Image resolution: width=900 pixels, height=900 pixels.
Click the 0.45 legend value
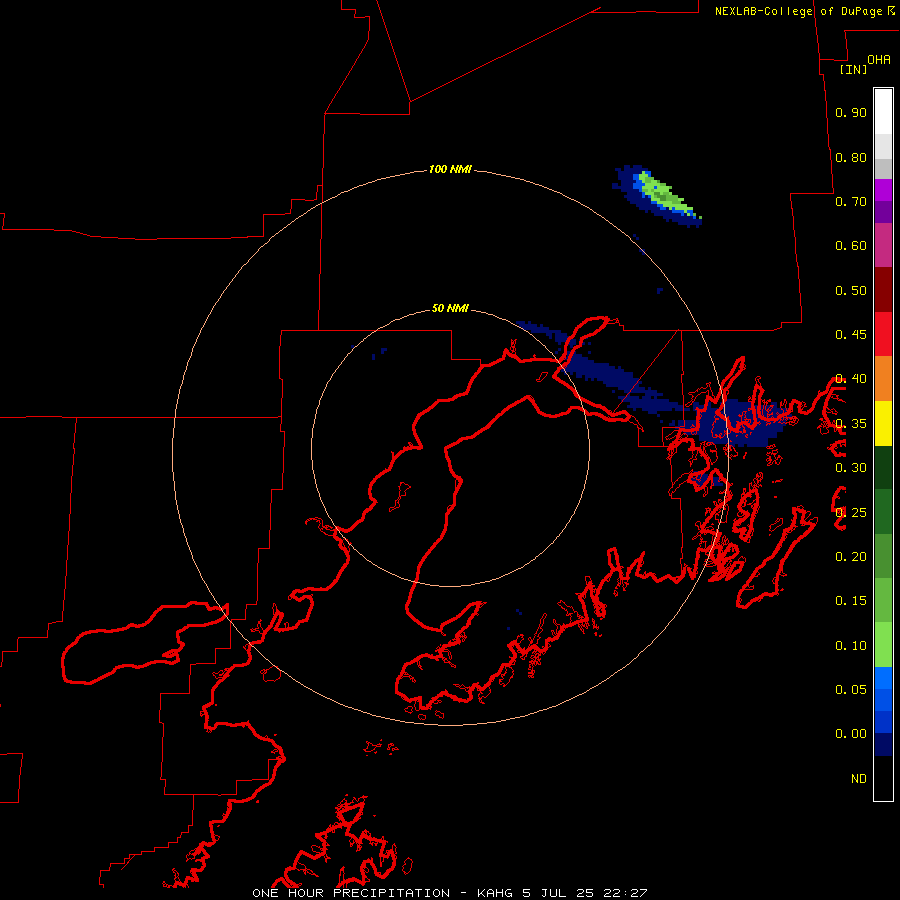click(x=851, y=335)
